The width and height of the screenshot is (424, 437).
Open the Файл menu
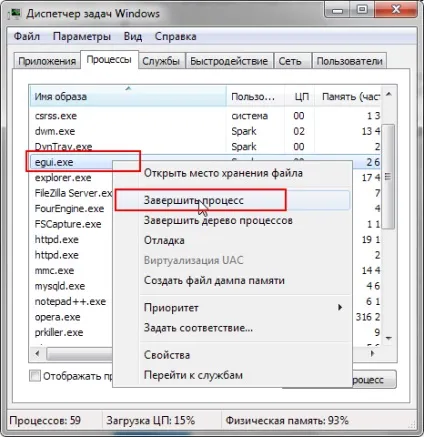click(27, 36)
